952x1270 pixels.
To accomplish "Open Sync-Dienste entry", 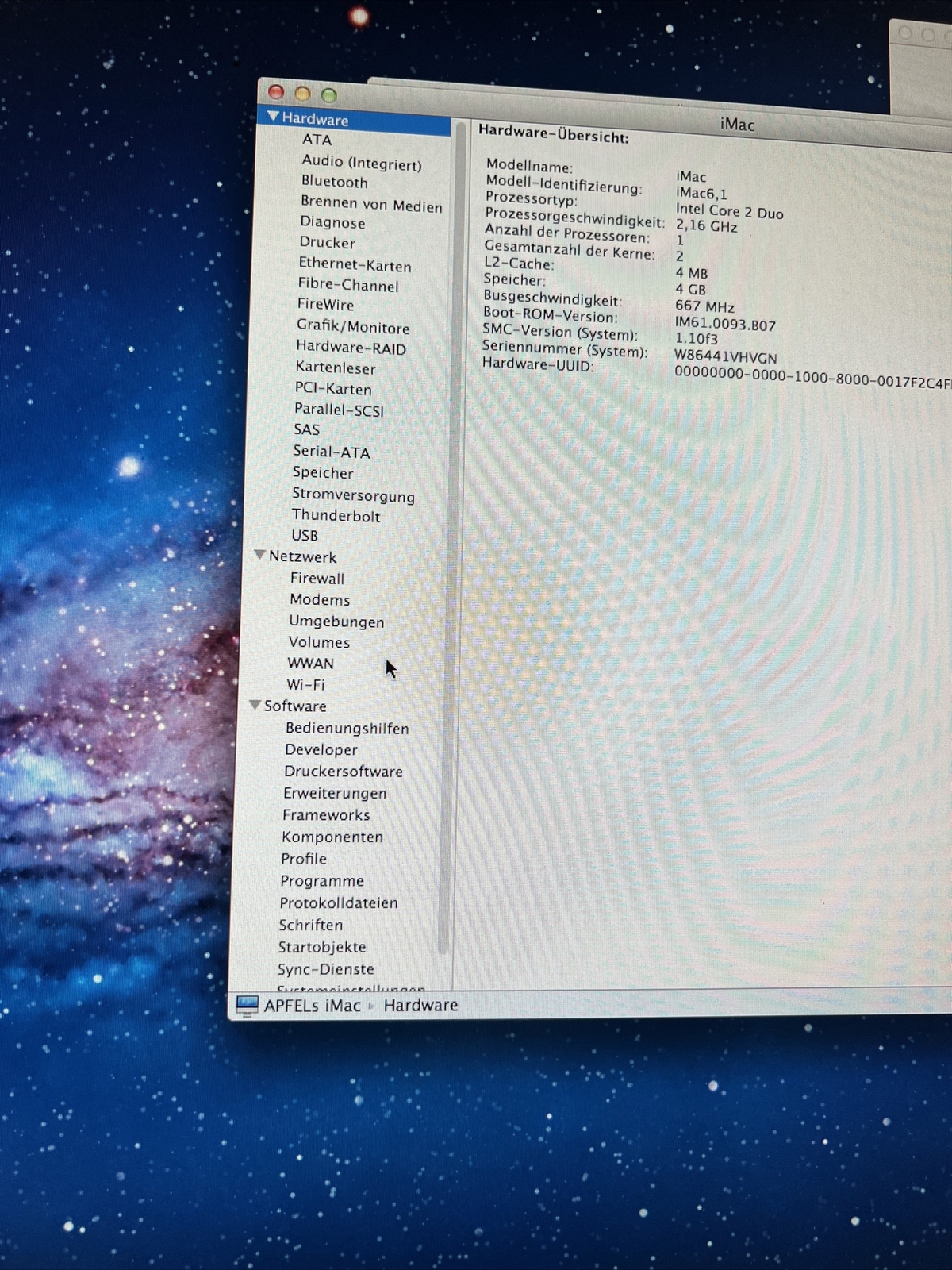I will tap(325, 969).
